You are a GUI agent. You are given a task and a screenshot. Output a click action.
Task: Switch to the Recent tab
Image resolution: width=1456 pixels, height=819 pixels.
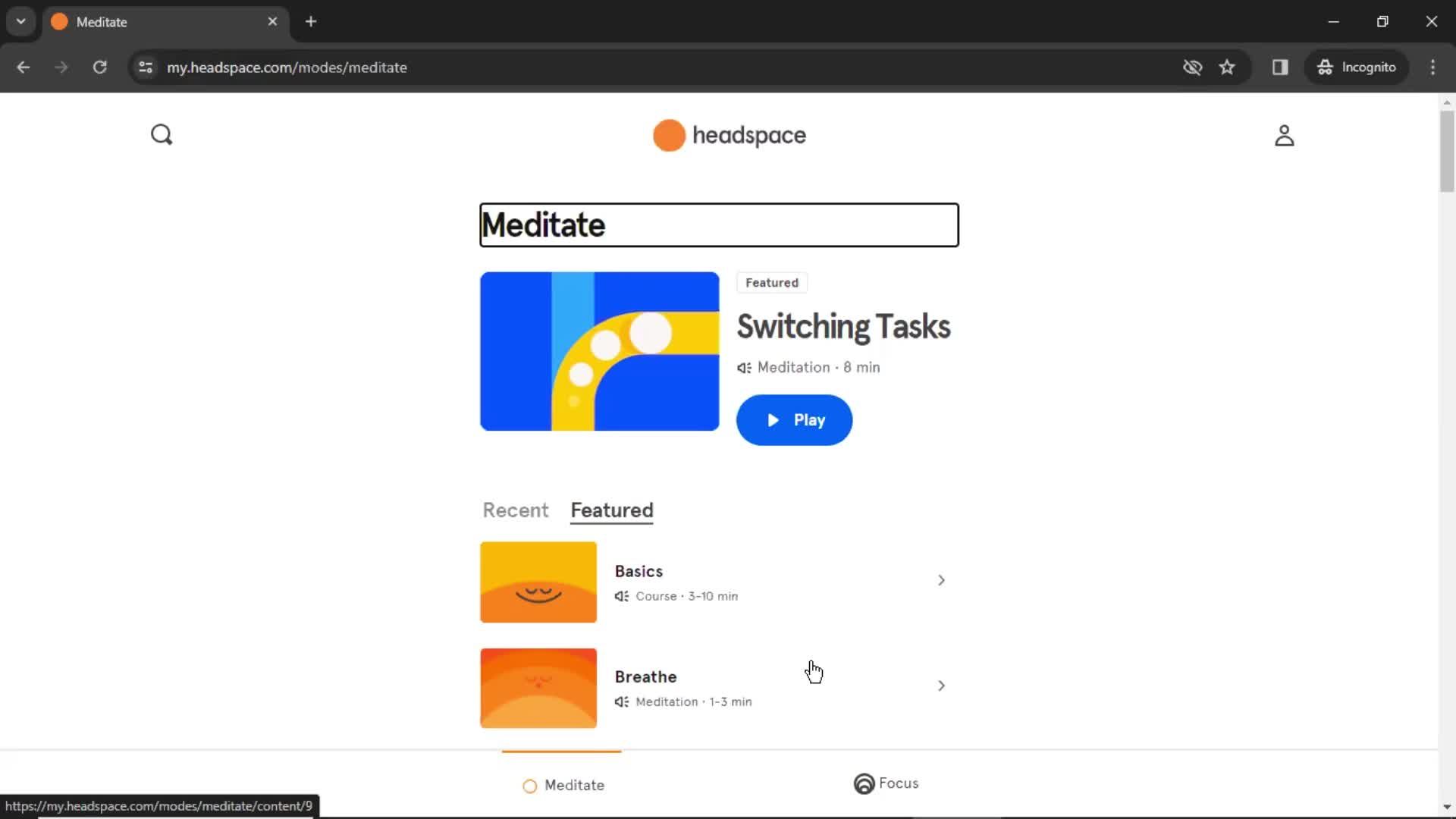[x=515, y=510]
